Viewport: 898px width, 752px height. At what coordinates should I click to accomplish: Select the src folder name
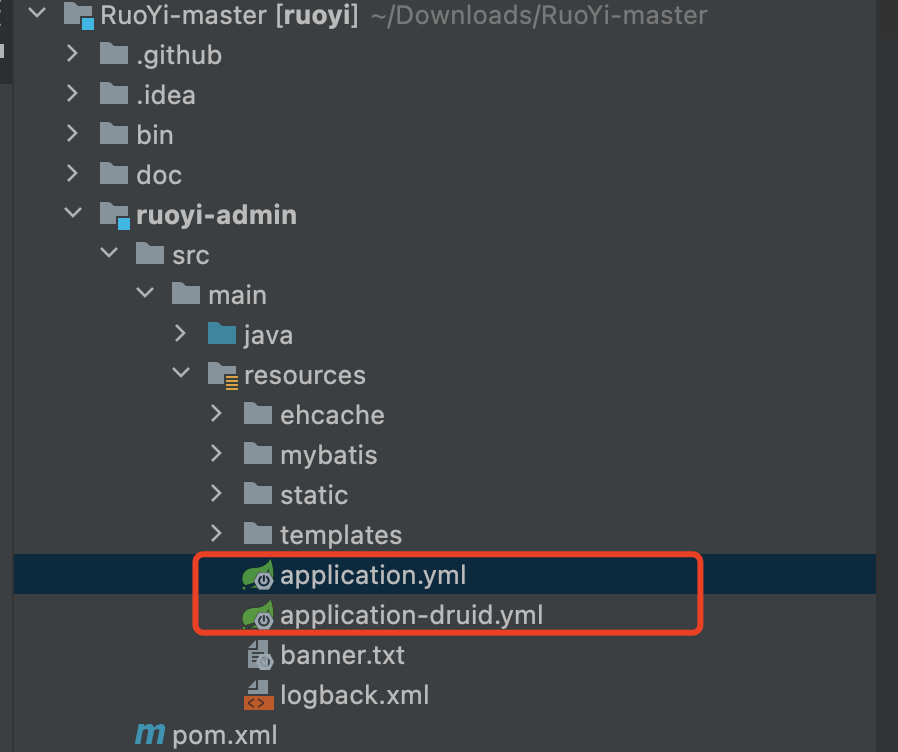pos(191,255)
